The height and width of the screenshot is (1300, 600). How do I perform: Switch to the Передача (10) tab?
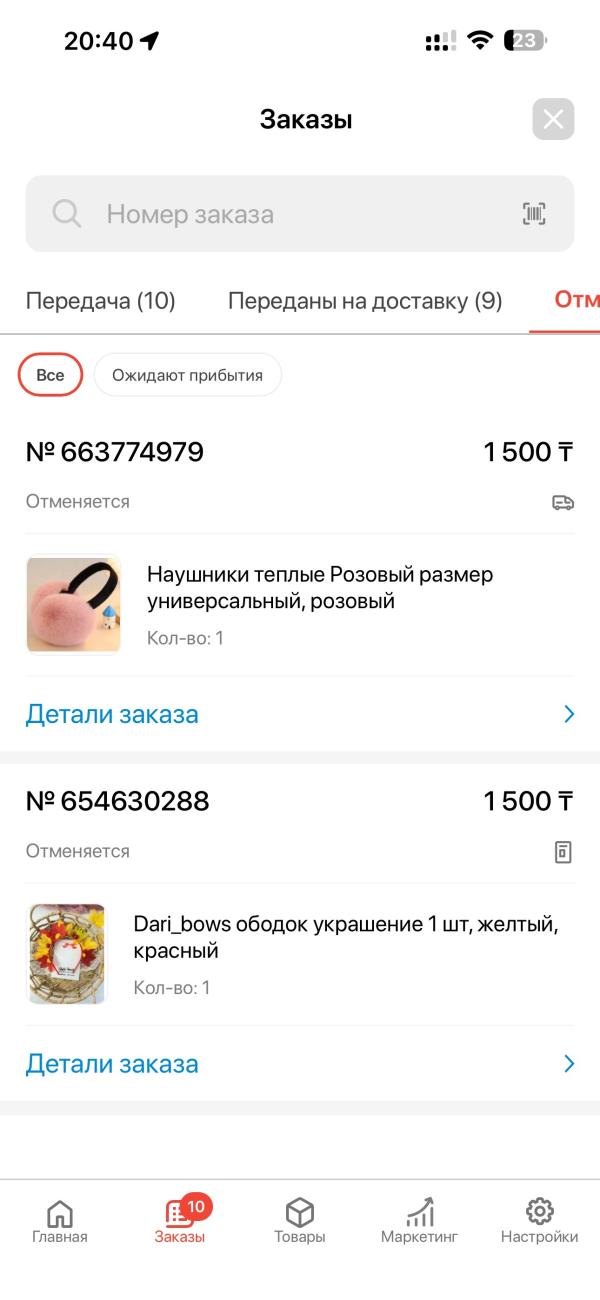tap(101, 301)
